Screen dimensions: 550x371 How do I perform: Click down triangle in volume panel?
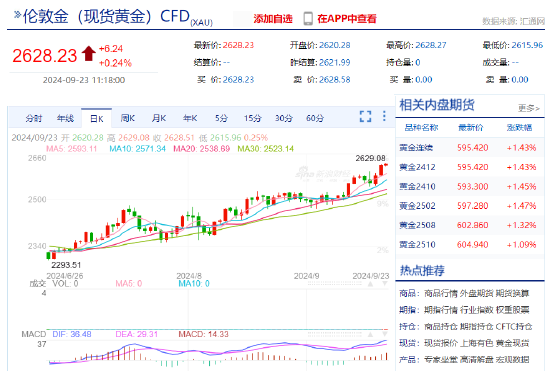click(x=385, y=284)
